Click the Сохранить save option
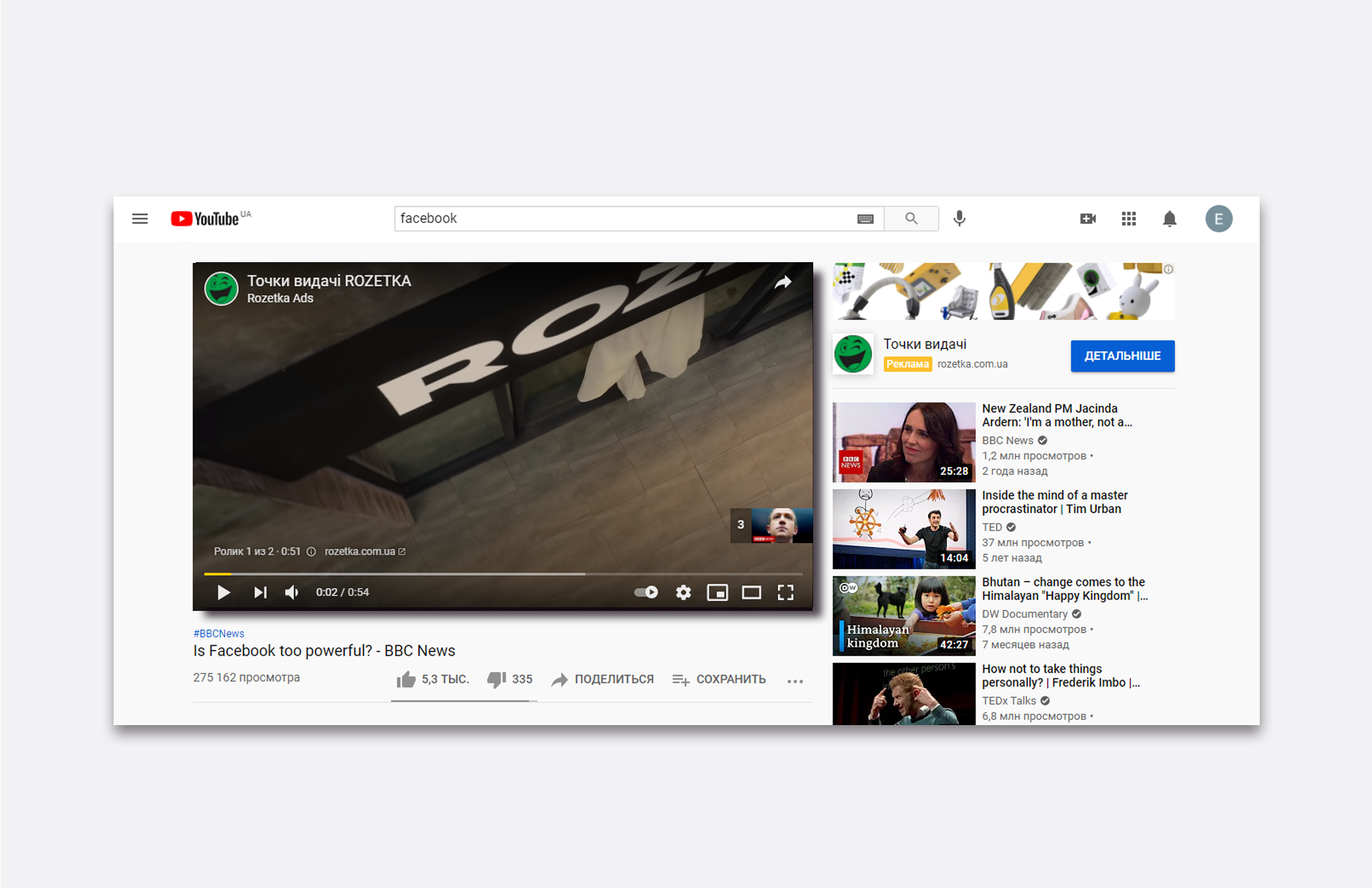 pyautogui.click(x=719, y=679)
